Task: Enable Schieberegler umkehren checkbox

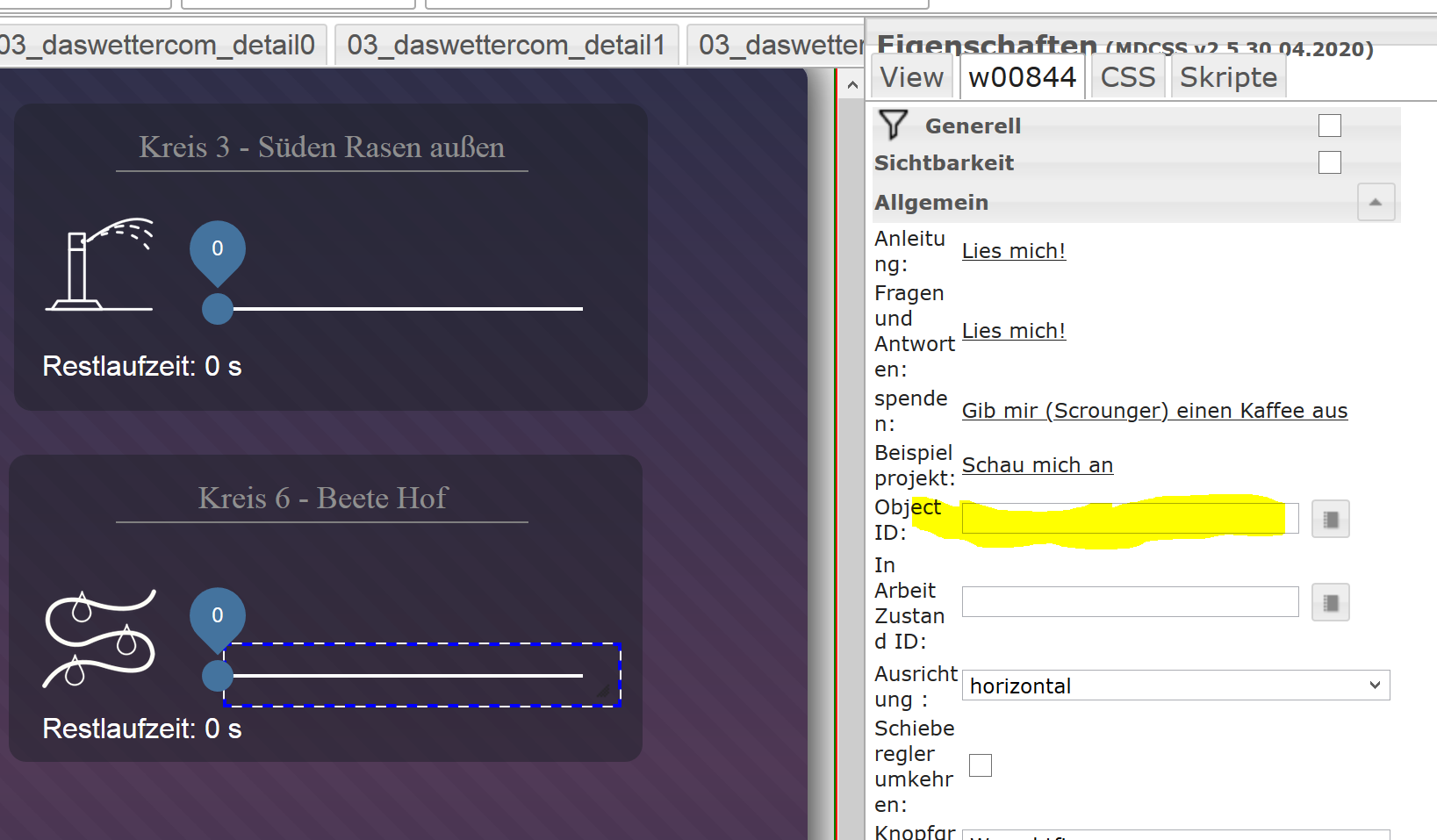Action: (981, 765)
